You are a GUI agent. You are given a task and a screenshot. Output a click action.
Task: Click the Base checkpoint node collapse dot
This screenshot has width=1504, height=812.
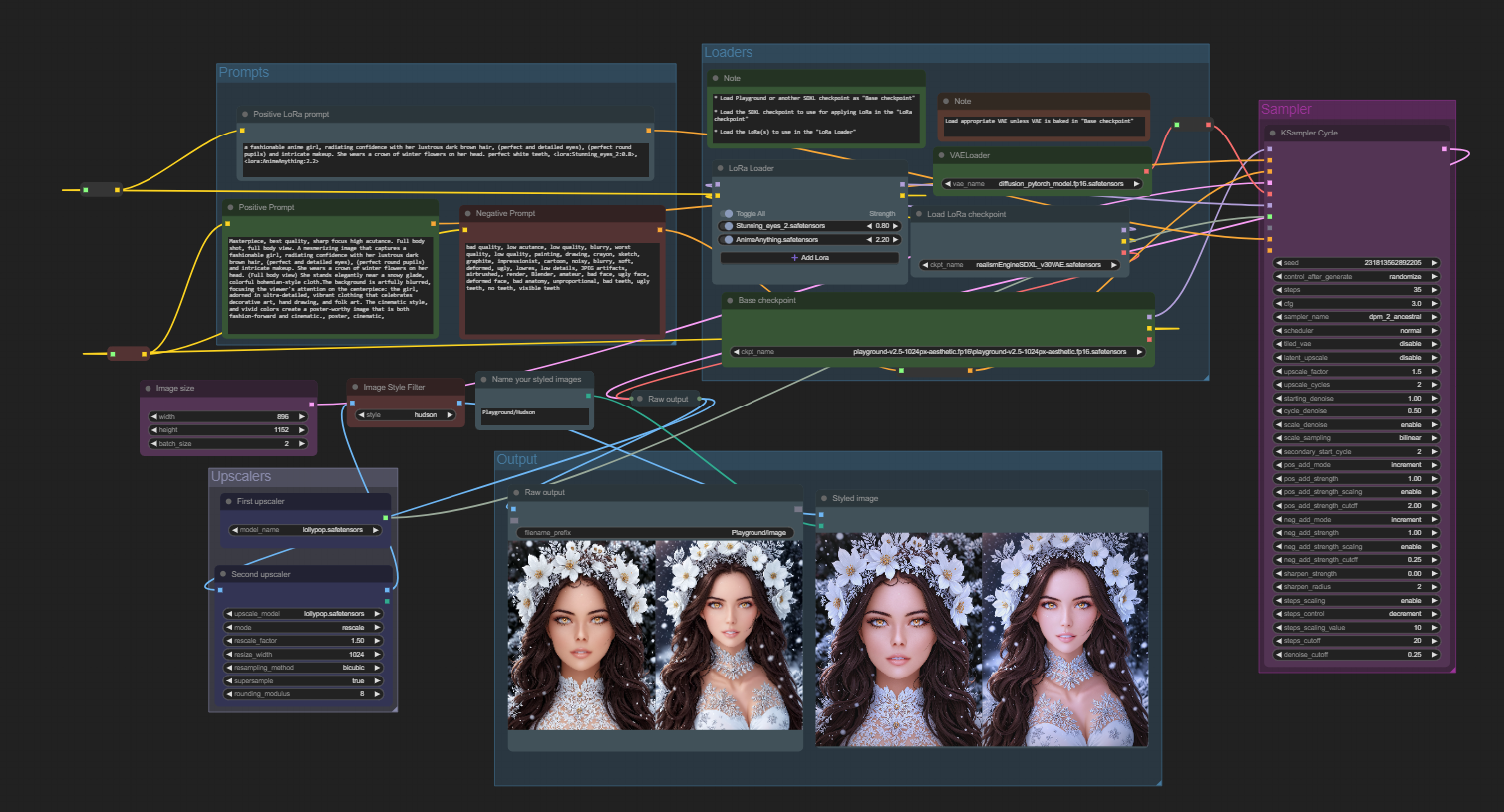[730, 300]
